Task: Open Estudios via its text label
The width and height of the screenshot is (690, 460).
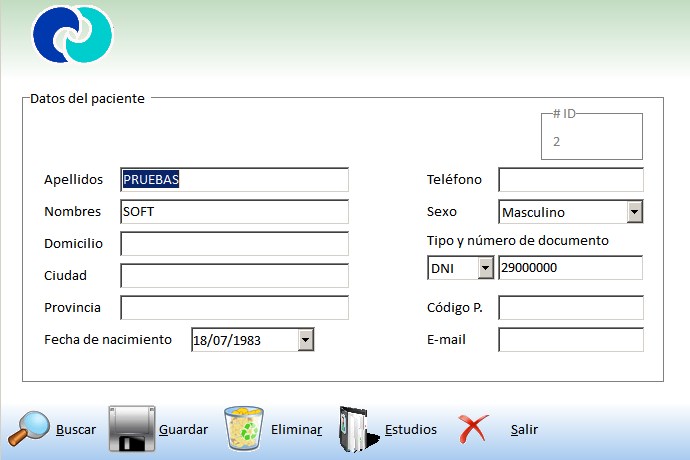Action: pos(411,430)
